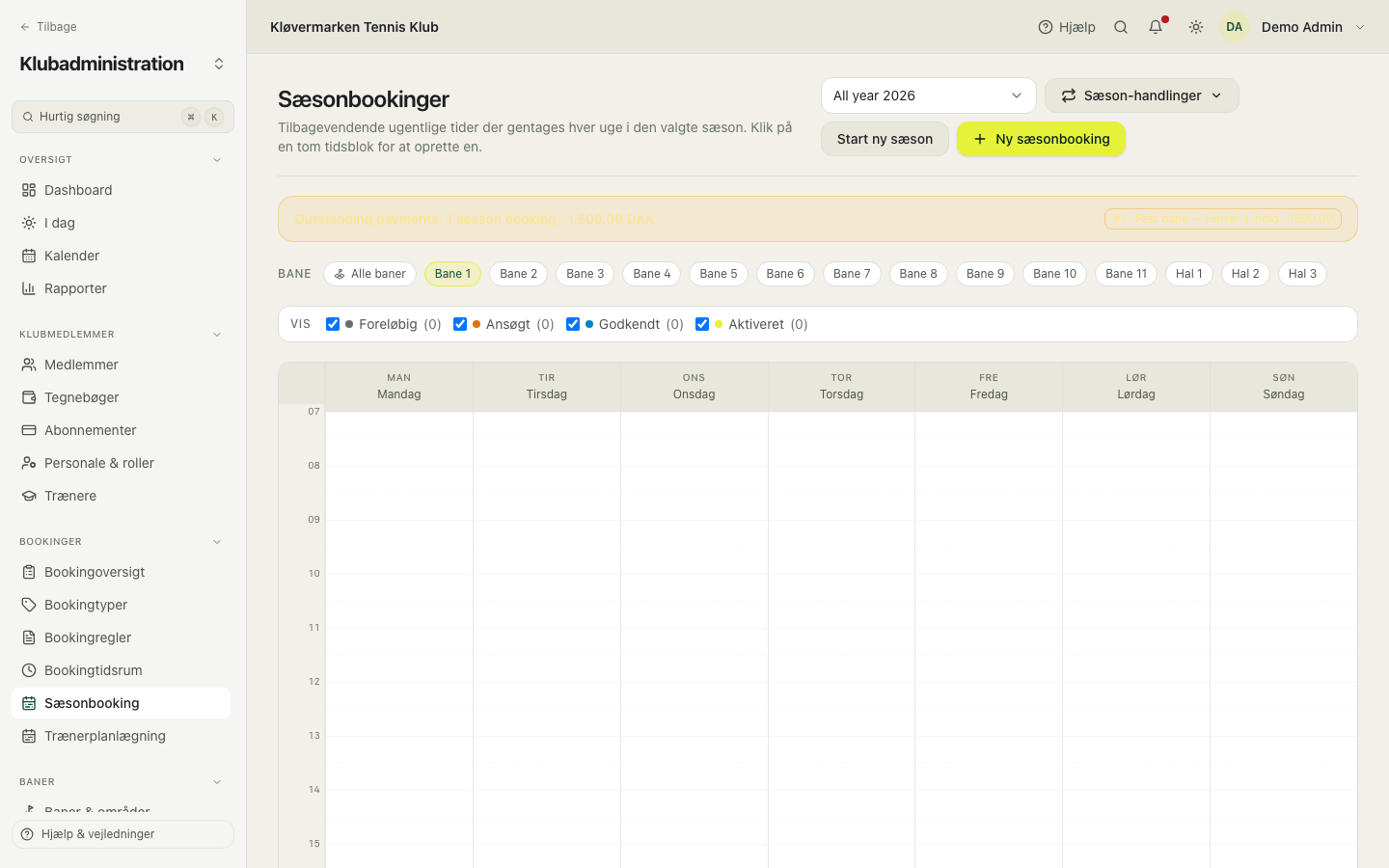Collapse the Bookinger sidebar section

(x=217, y=542)
